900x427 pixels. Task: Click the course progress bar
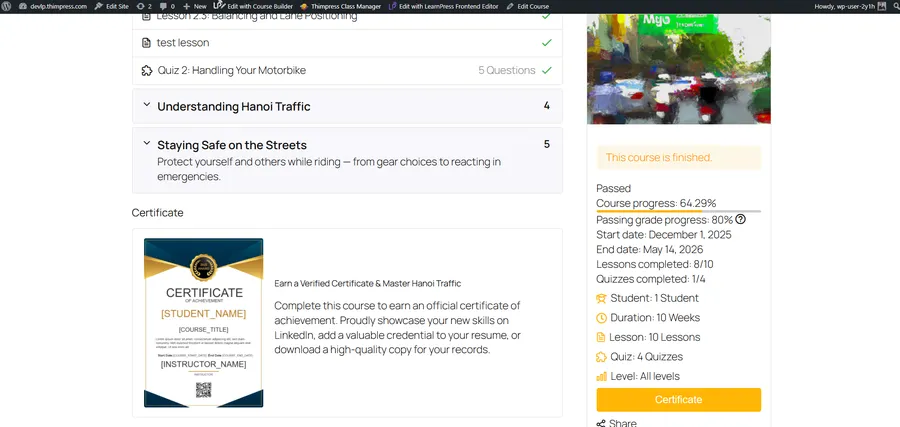pos(678,211)
